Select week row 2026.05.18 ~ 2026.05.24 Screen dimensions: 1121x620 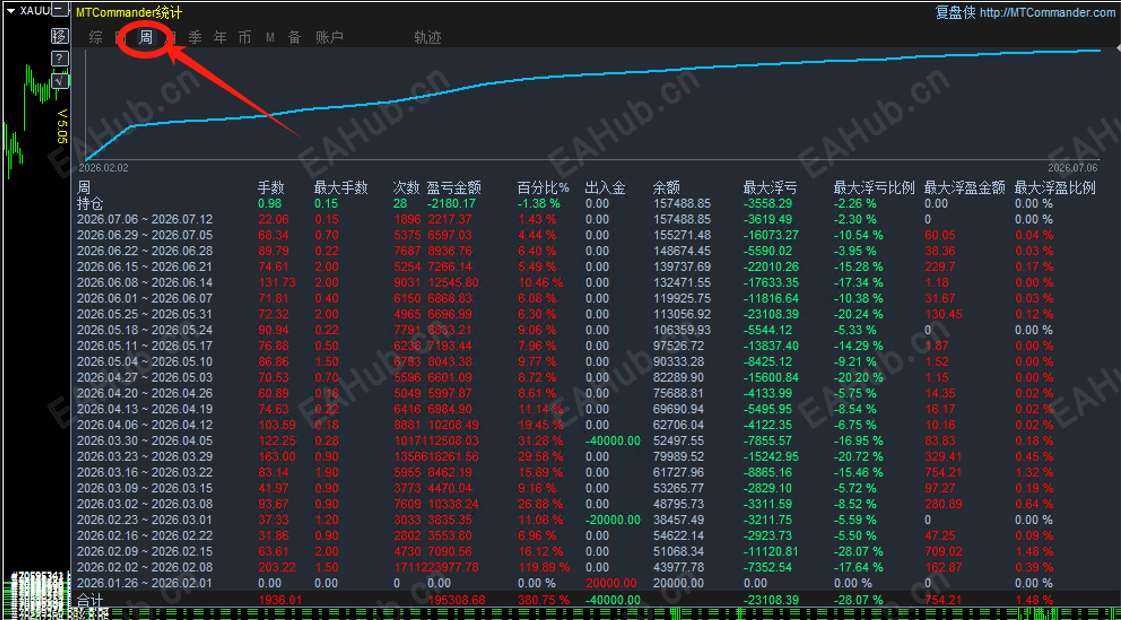(144, 330)
